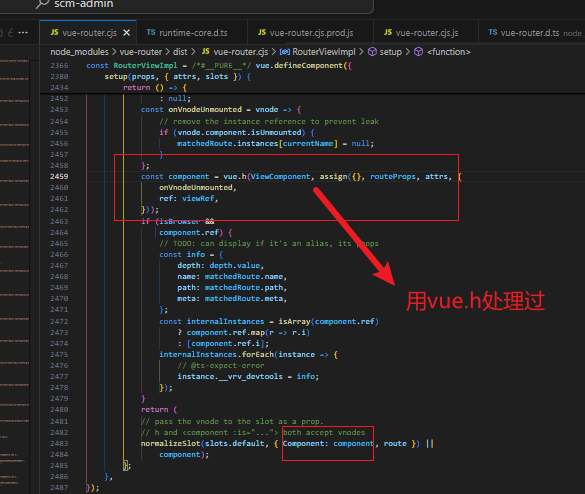
Task: Click the setup method cube icon
Action: tap(372, 51)
